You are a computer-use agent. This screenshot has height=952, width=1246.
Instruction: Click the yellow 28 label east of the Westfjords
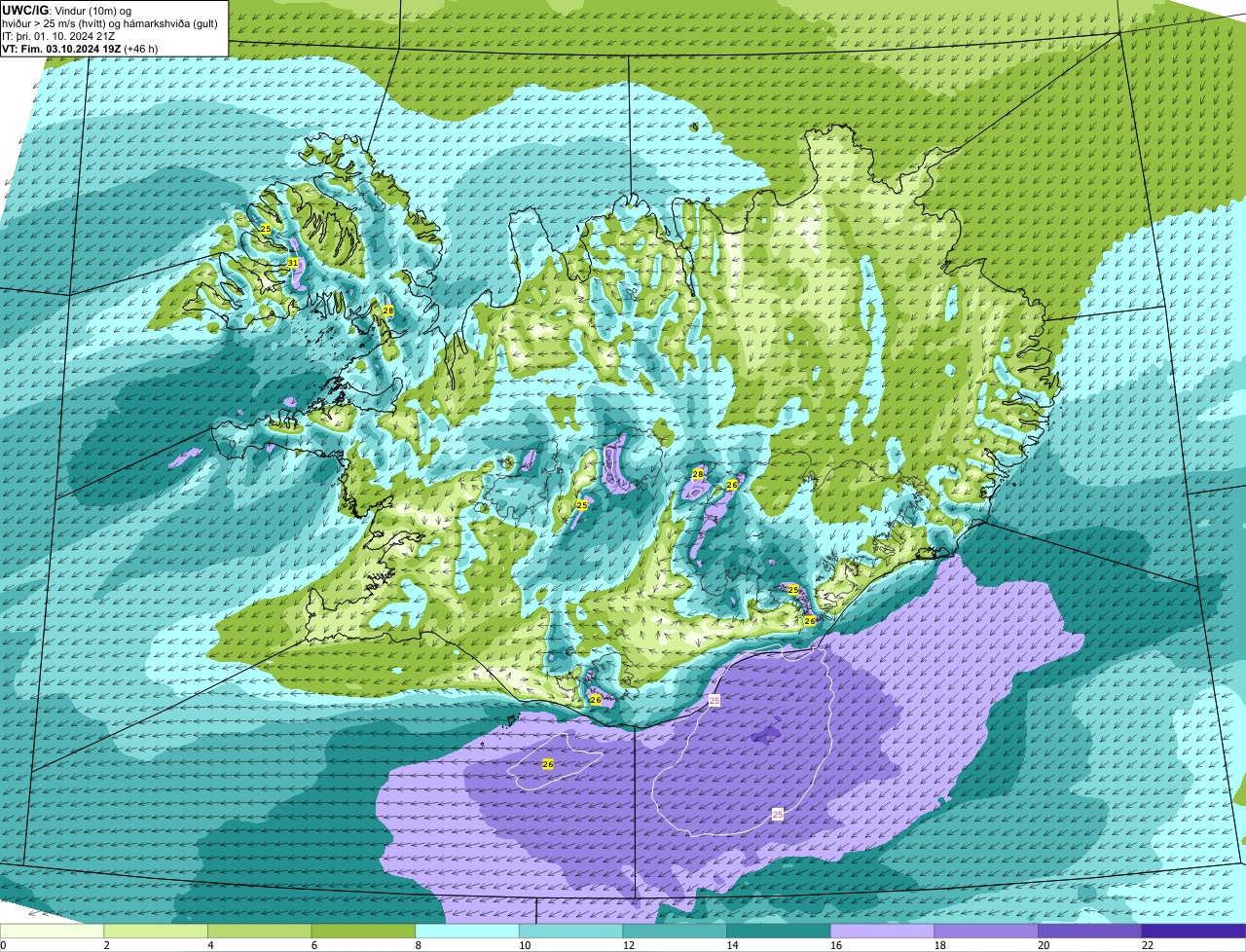point(387,311)
